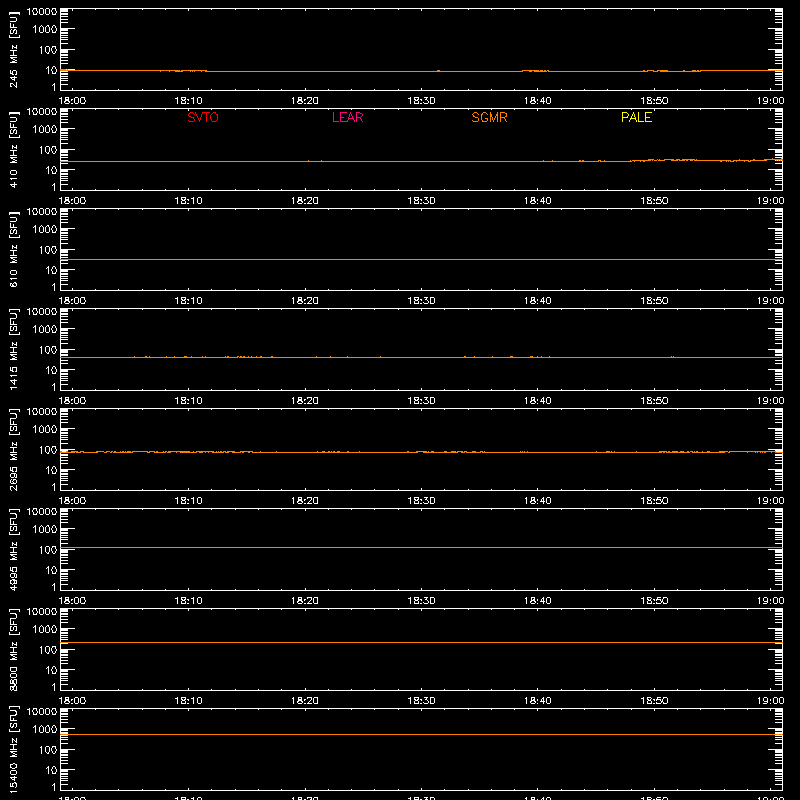Screen dimensions: 800x800
Task: Click the yellow PALE station label
Action: 636,117
